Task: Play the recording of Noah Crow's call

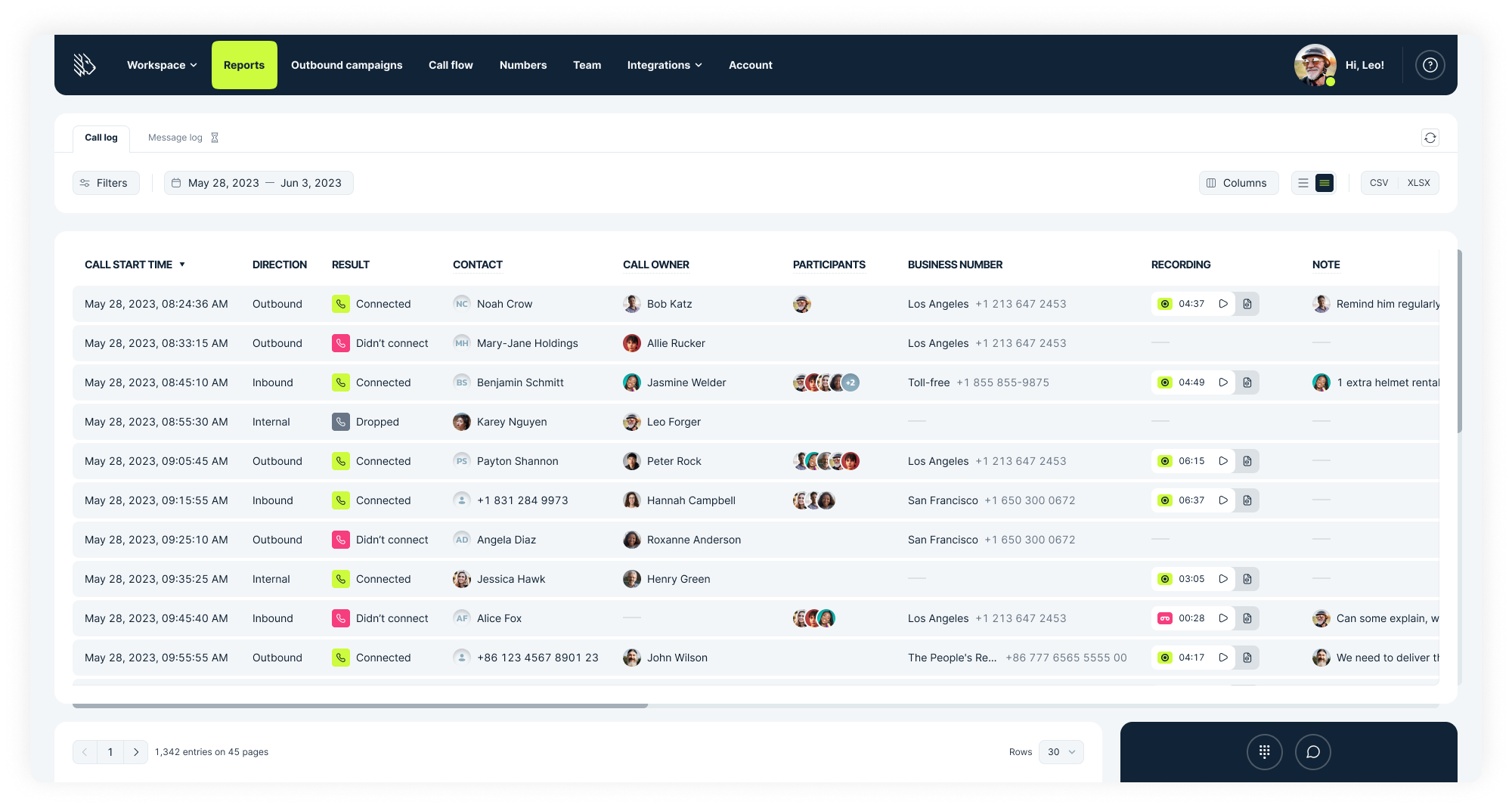Action: (1223, 304)
